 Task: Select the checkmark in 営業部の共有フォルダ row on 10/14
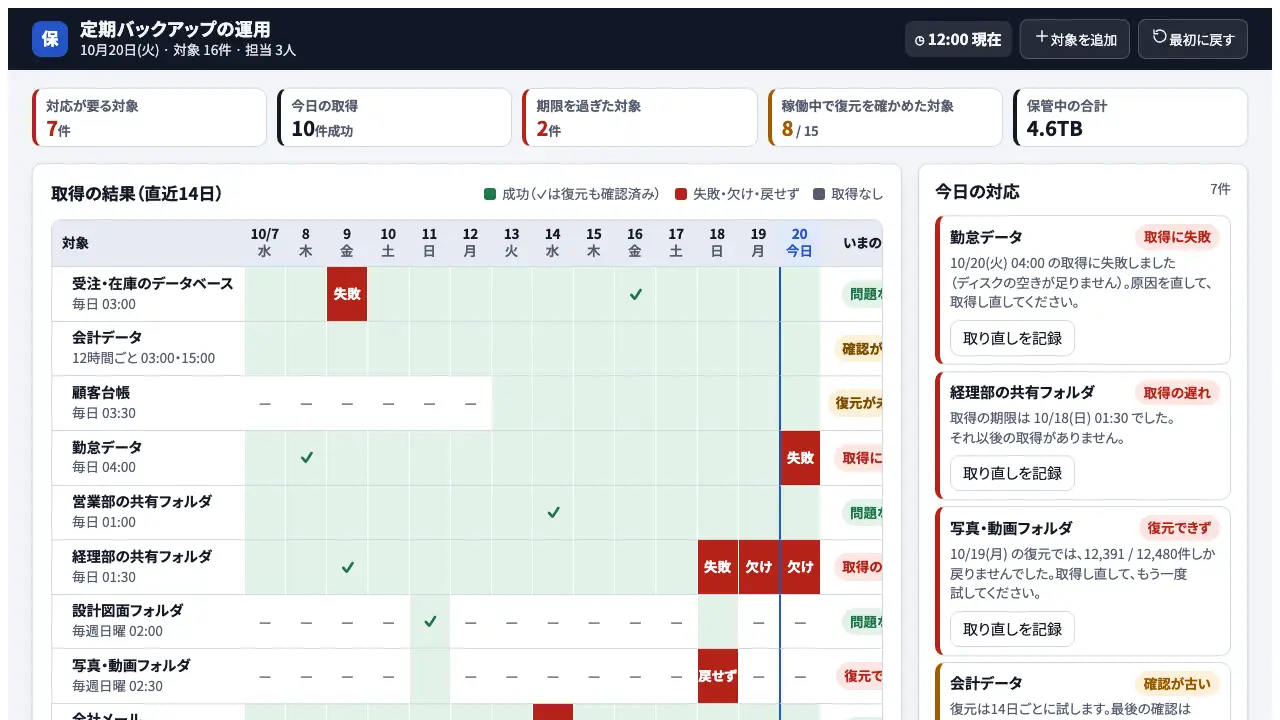click(553, 512)
